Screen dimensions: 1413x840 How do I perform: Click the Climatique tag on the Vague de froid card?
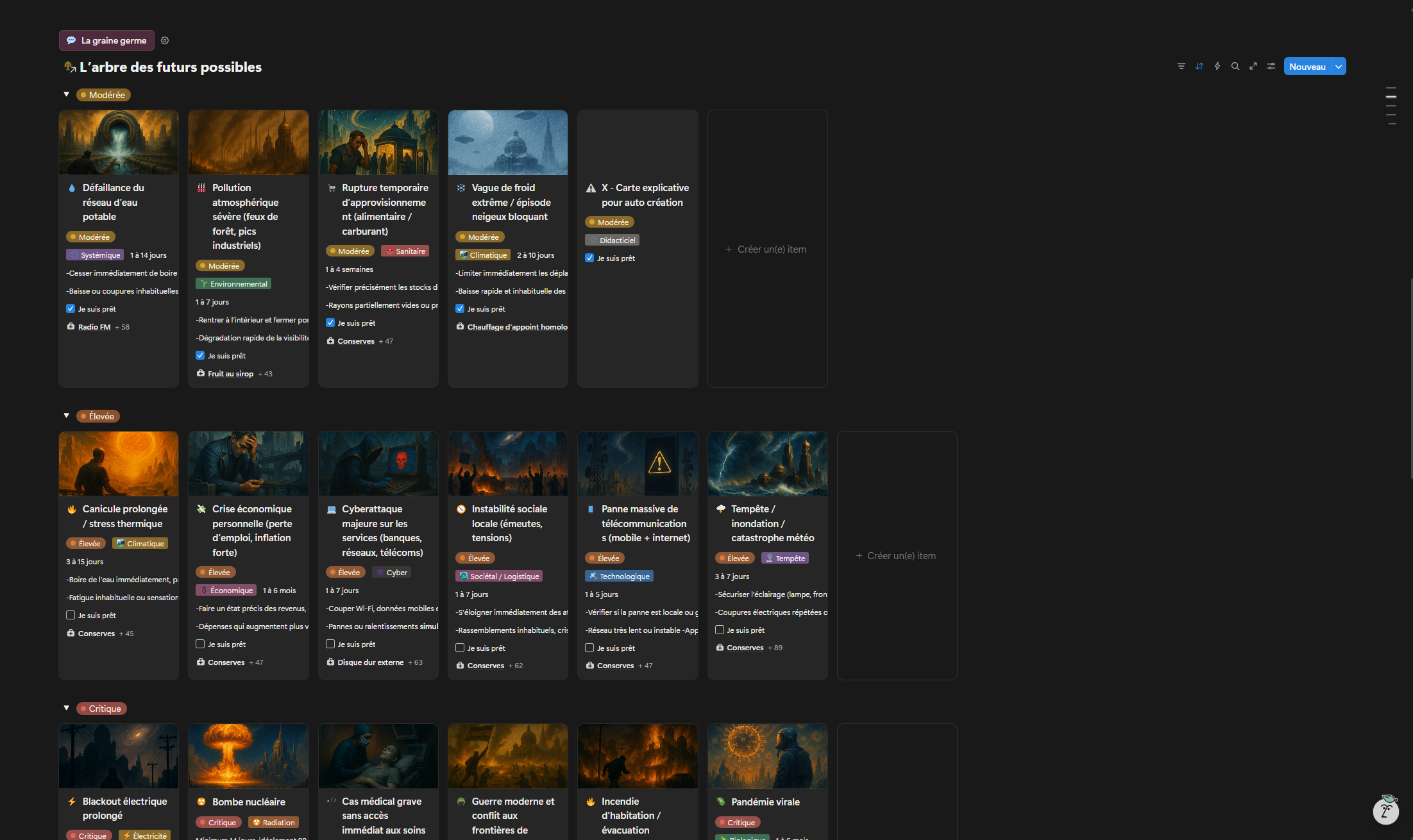pos(483,255)
